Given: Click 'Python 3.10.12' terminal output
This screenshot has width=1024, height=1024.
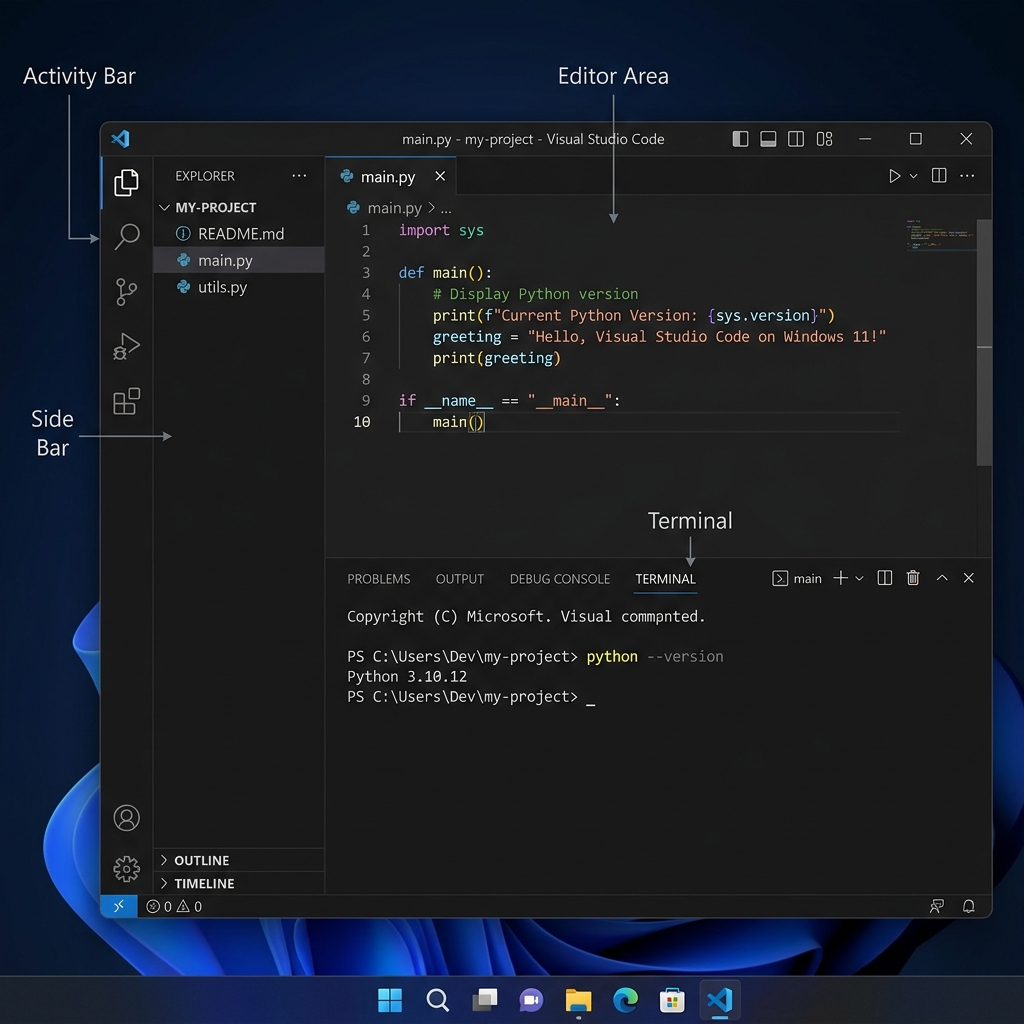Looking at the screenshot, I should [x=407, y=677].
